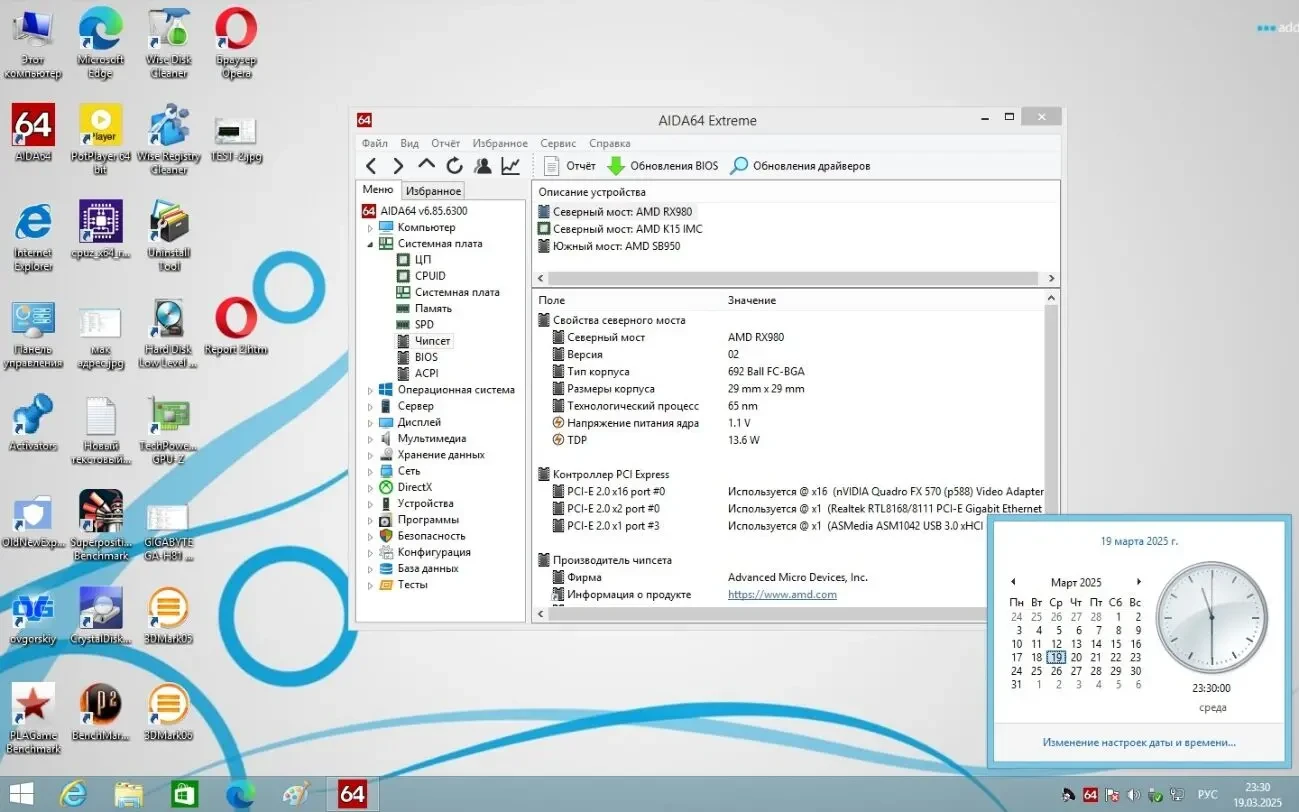Screen dimensions: 1299x812
Task: Launch the Отчёт toolbar button with the document icon
Action: click(570, 166)
